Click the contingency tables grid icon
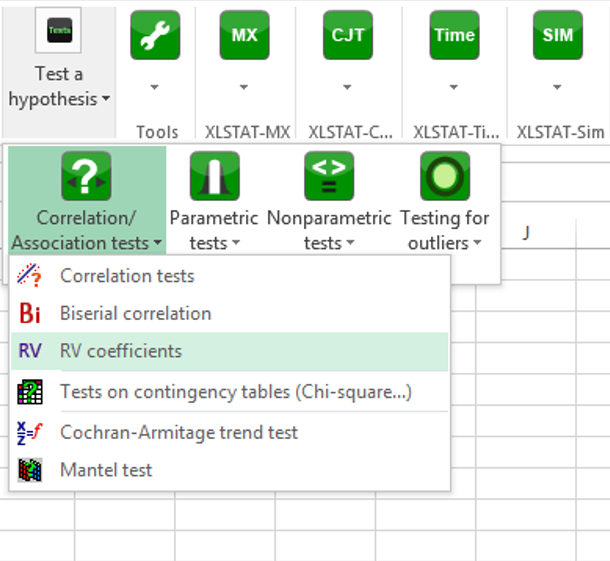The width and height of the screenshot is (610, 561). click(x=30, y=392)
